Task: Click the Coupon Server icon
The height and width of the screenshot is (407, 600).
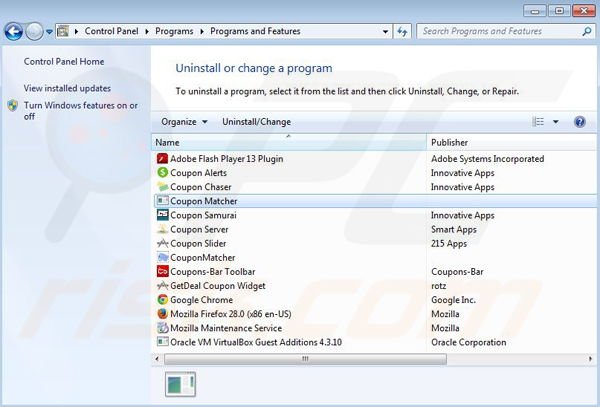Action: point(163,229)
